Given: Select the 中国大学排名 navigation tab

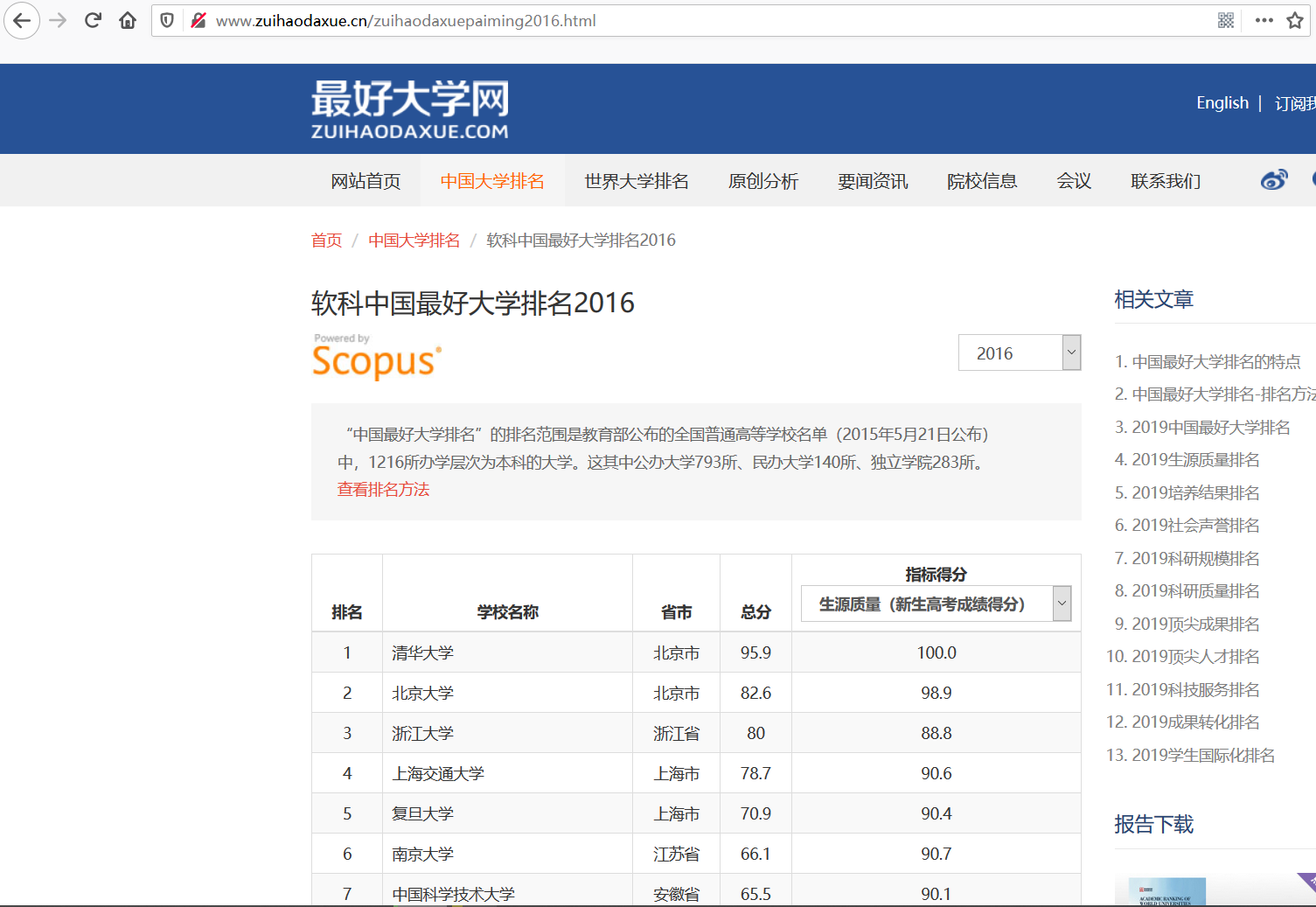Looking at the screenshot, I should click(492, 181).
